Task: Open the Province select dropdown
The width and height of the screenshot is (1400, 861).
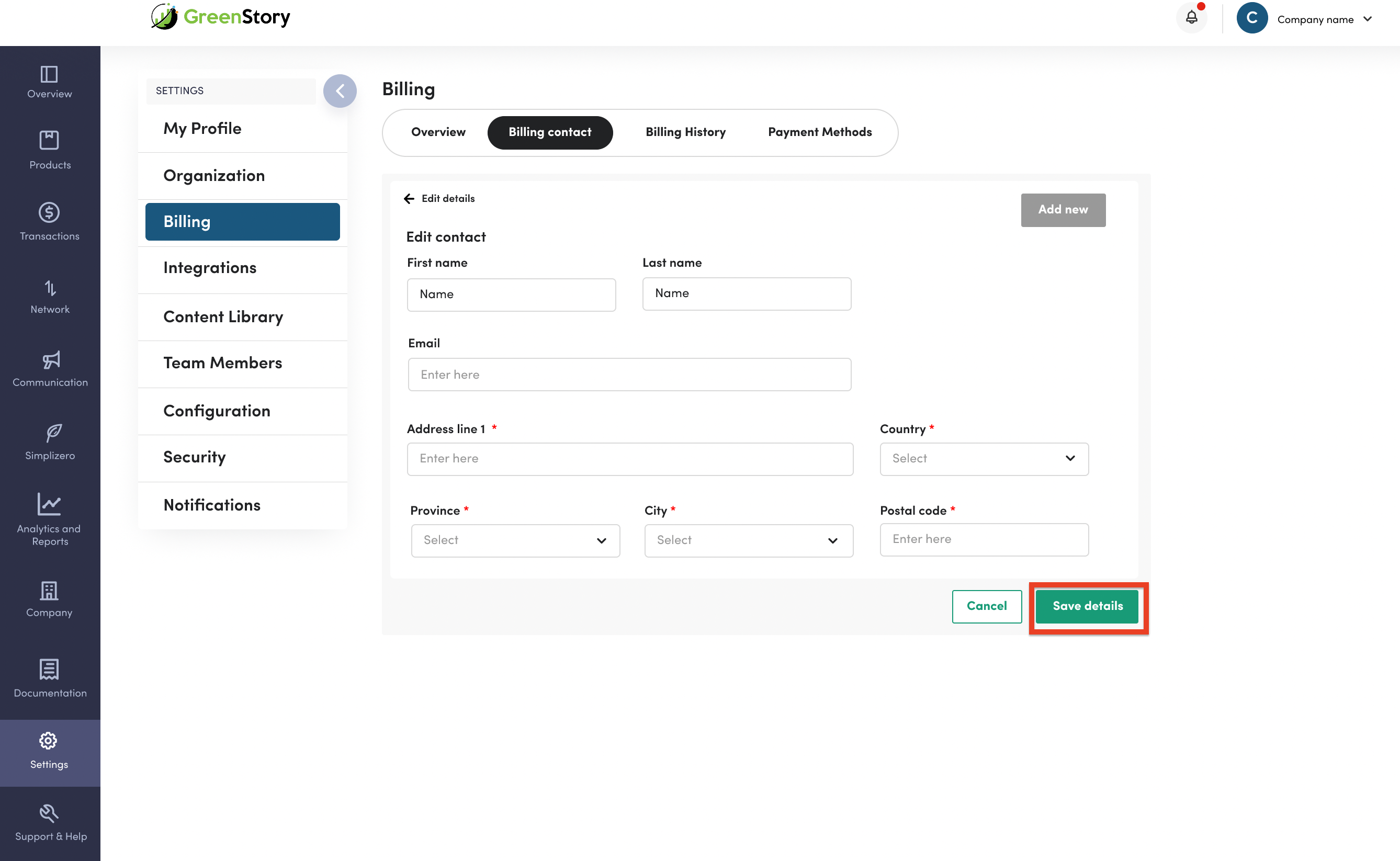Action: (515, 540)
